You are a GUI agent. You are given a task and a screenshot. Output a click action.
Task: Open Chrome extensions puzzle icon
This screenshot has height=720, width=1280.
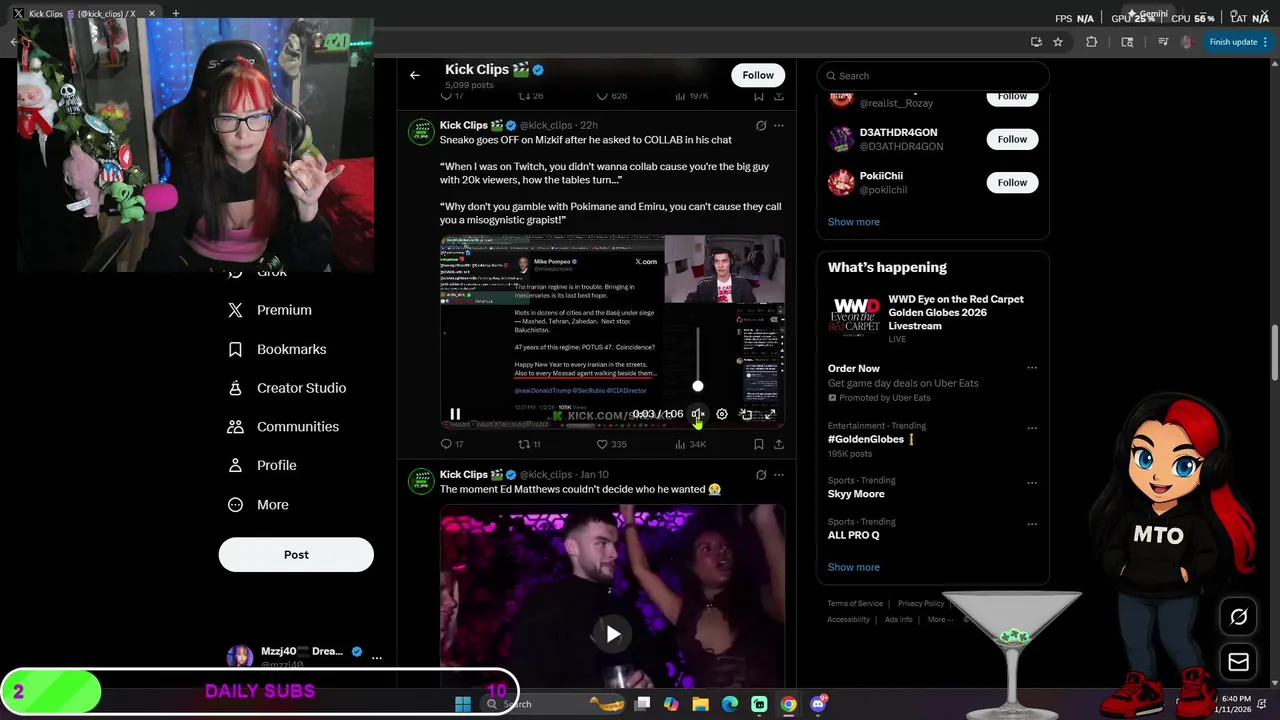[x=1091, y=42]
